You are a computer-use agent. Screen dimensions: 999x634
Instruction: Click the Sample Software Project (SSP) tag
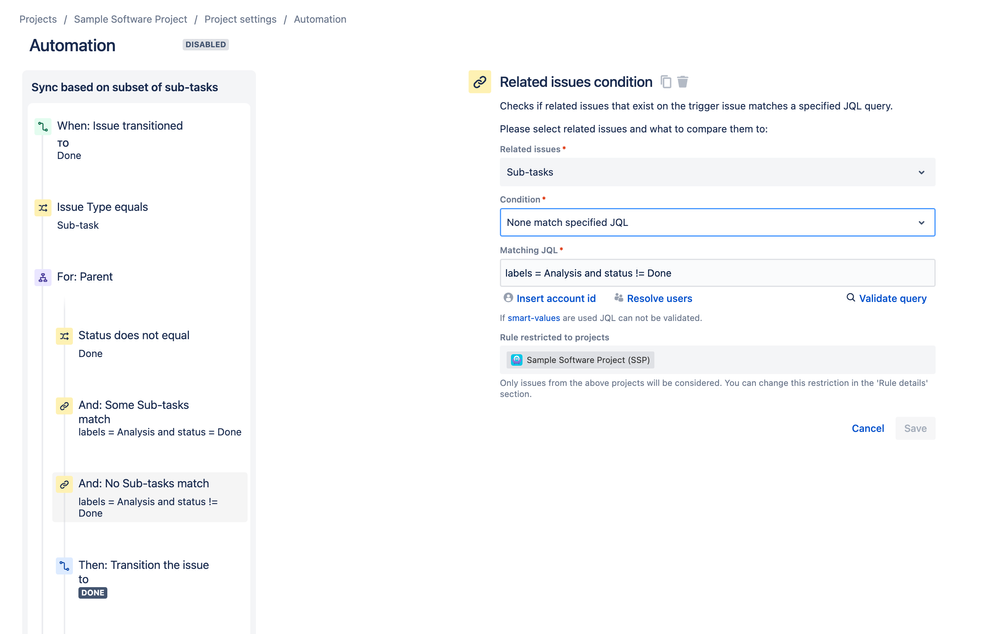click(580, 360)
